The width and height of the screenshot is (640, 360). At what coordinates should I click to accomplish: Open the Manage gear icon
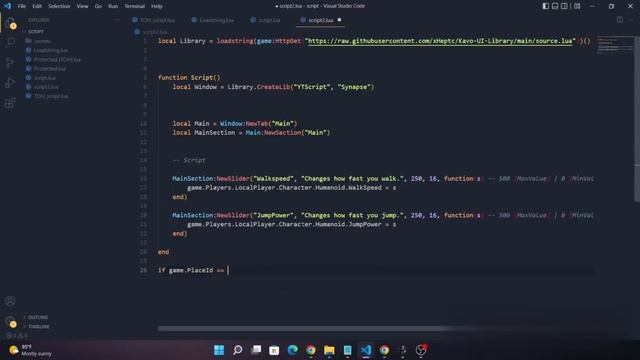point(10,321)
